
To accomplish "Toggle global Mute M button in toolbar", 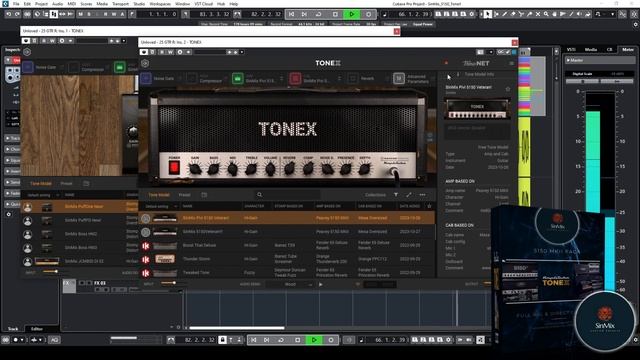I will pyautogui.click(x=80, y=14).
